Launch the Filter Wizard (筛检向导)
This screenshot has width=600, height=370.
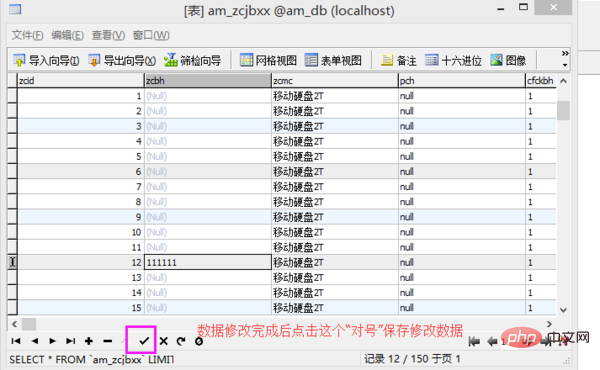pyautogui.click(x=192, y=60)
